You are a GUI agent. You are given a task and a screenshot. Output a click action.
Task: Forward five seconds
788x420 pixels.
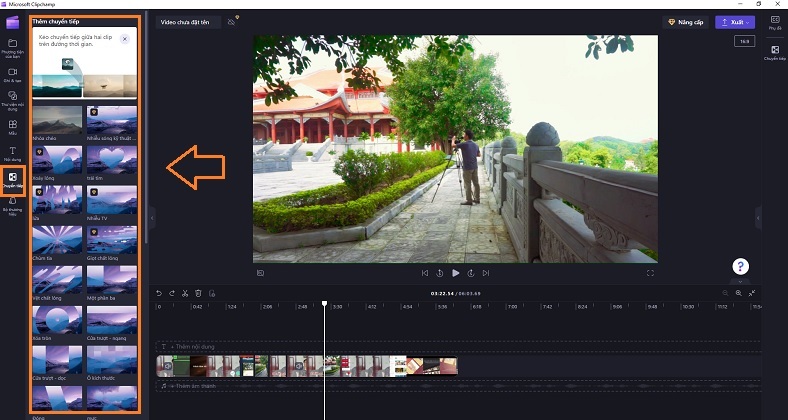[x=471, y=273]
